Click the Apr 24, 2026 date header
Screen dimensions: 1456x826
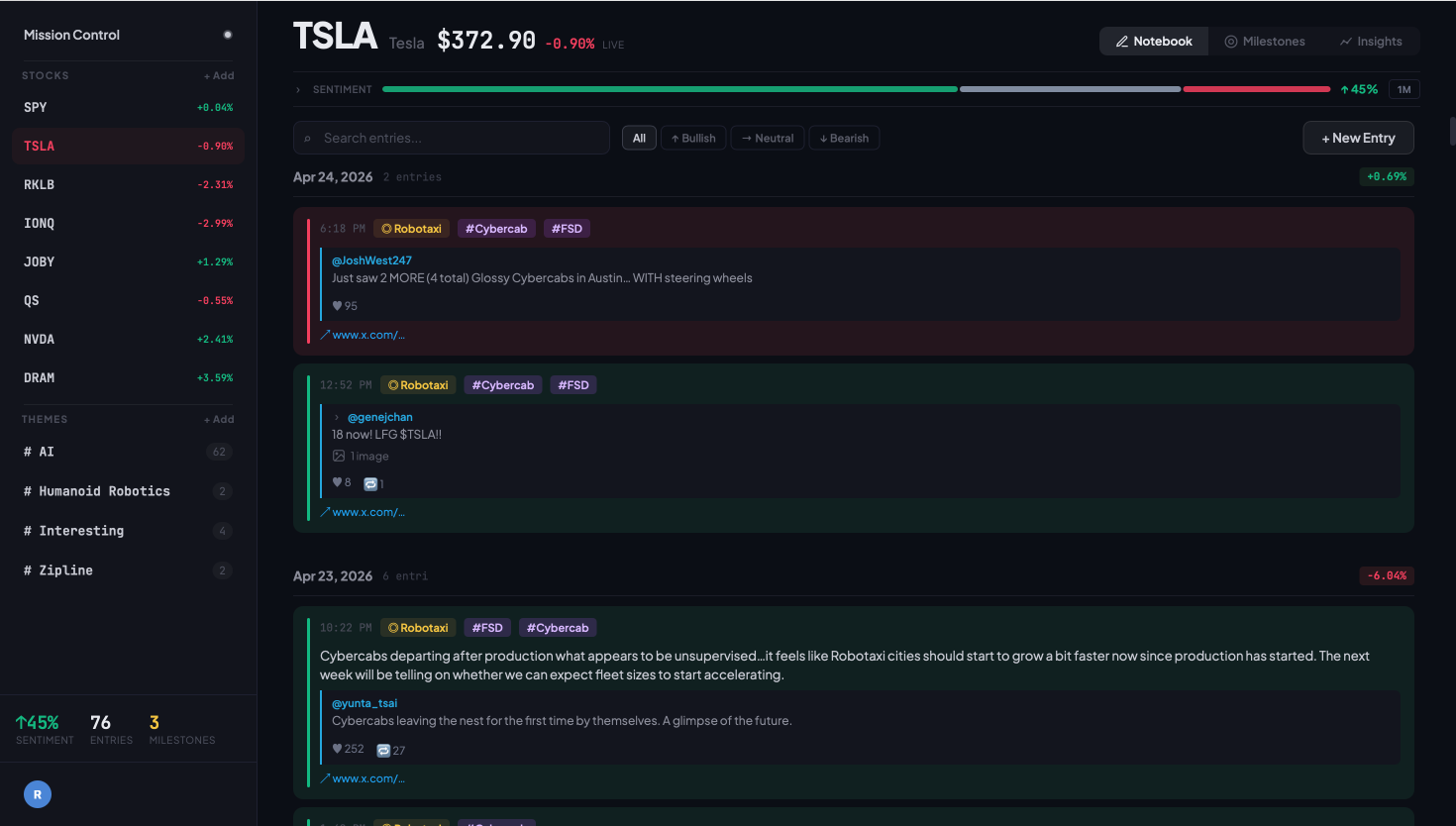[x=333, y=177]
